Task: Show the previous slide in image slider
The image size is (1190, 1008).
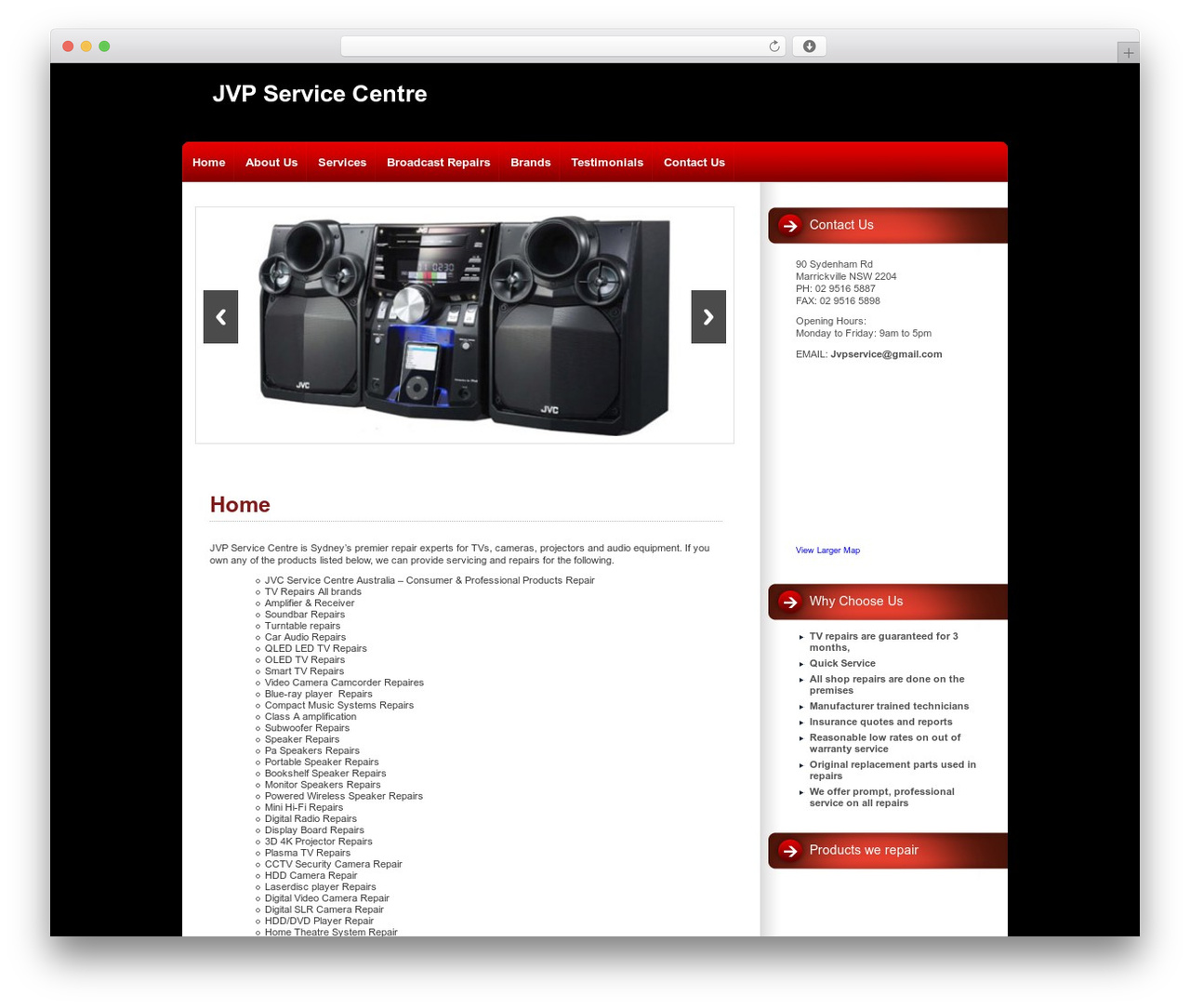Action: pos(220,317)
